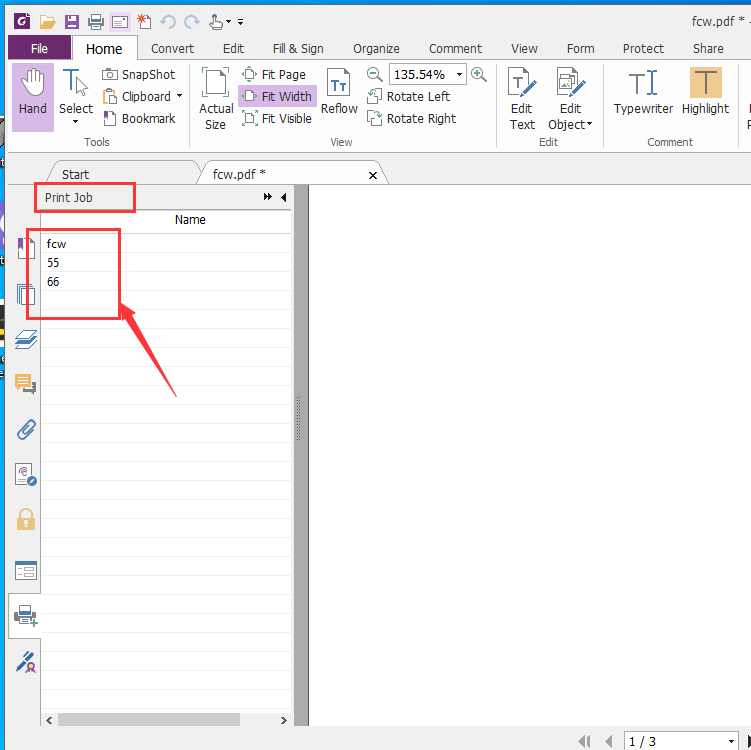
Task: Rotate the page left
Action: [x=408, y=97]
